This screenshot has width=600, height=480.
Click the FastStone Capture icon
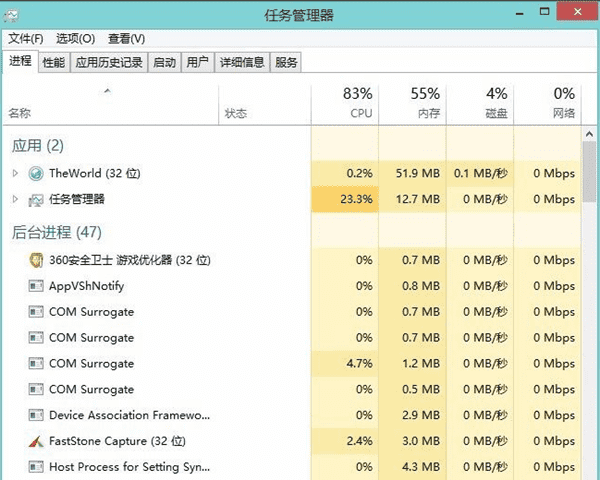tap(36, 441)
